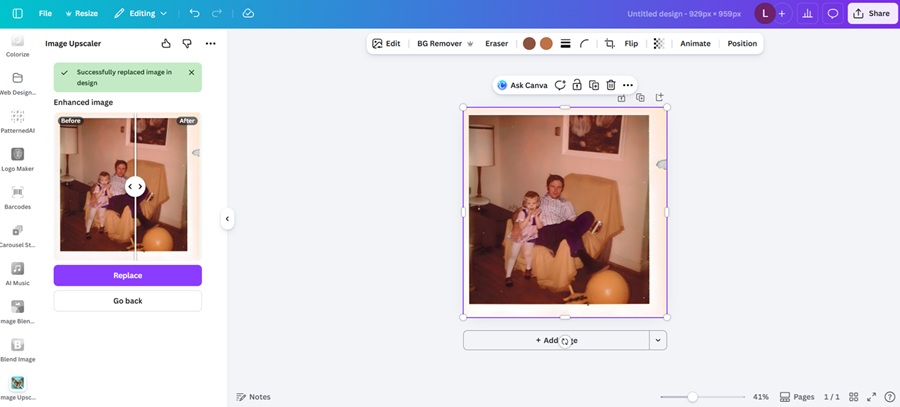Click the Ask Canva button
This screenshot has width=900, height=407.
522,85
